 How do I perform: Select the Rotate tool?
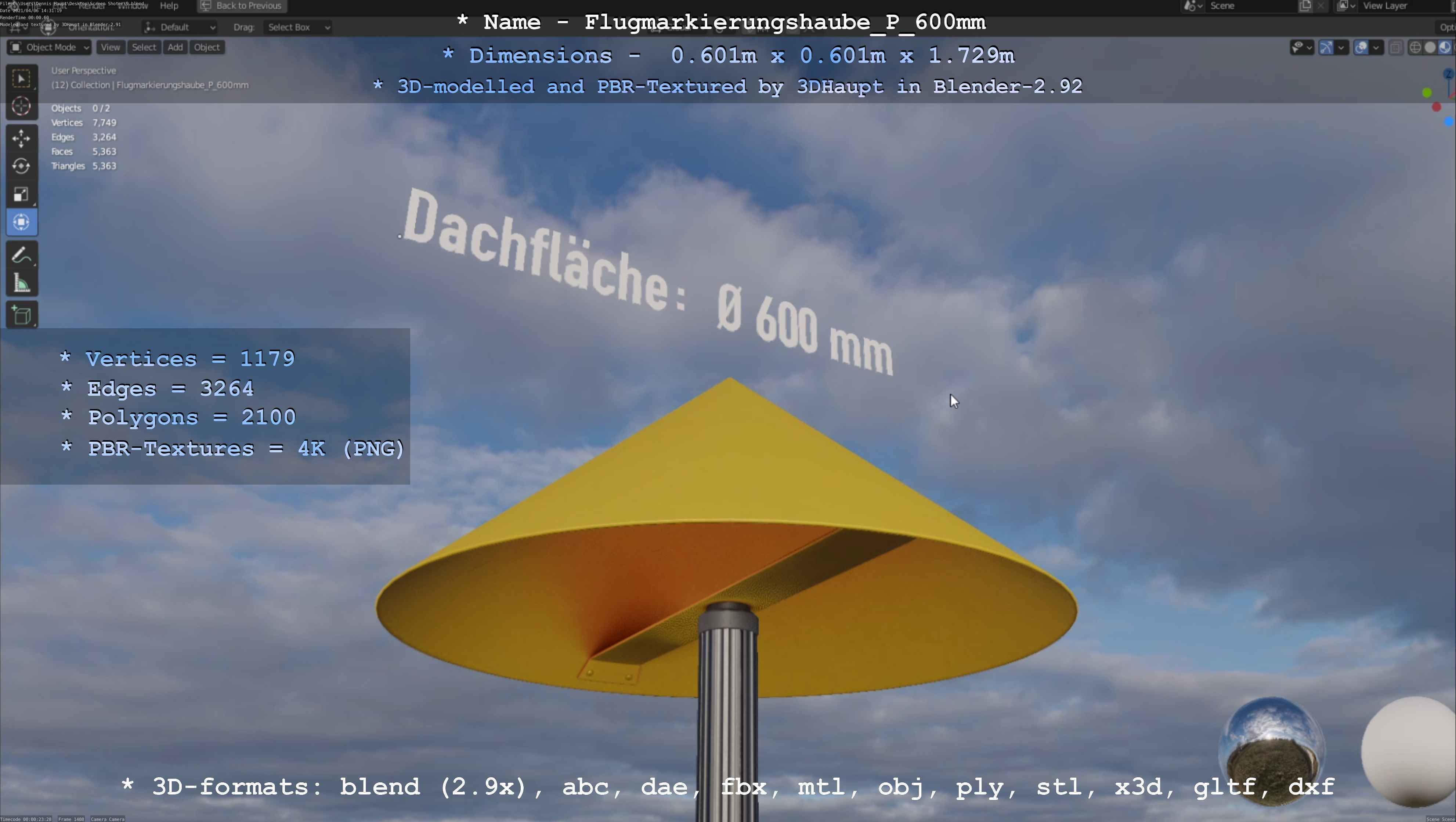point(21,166)
